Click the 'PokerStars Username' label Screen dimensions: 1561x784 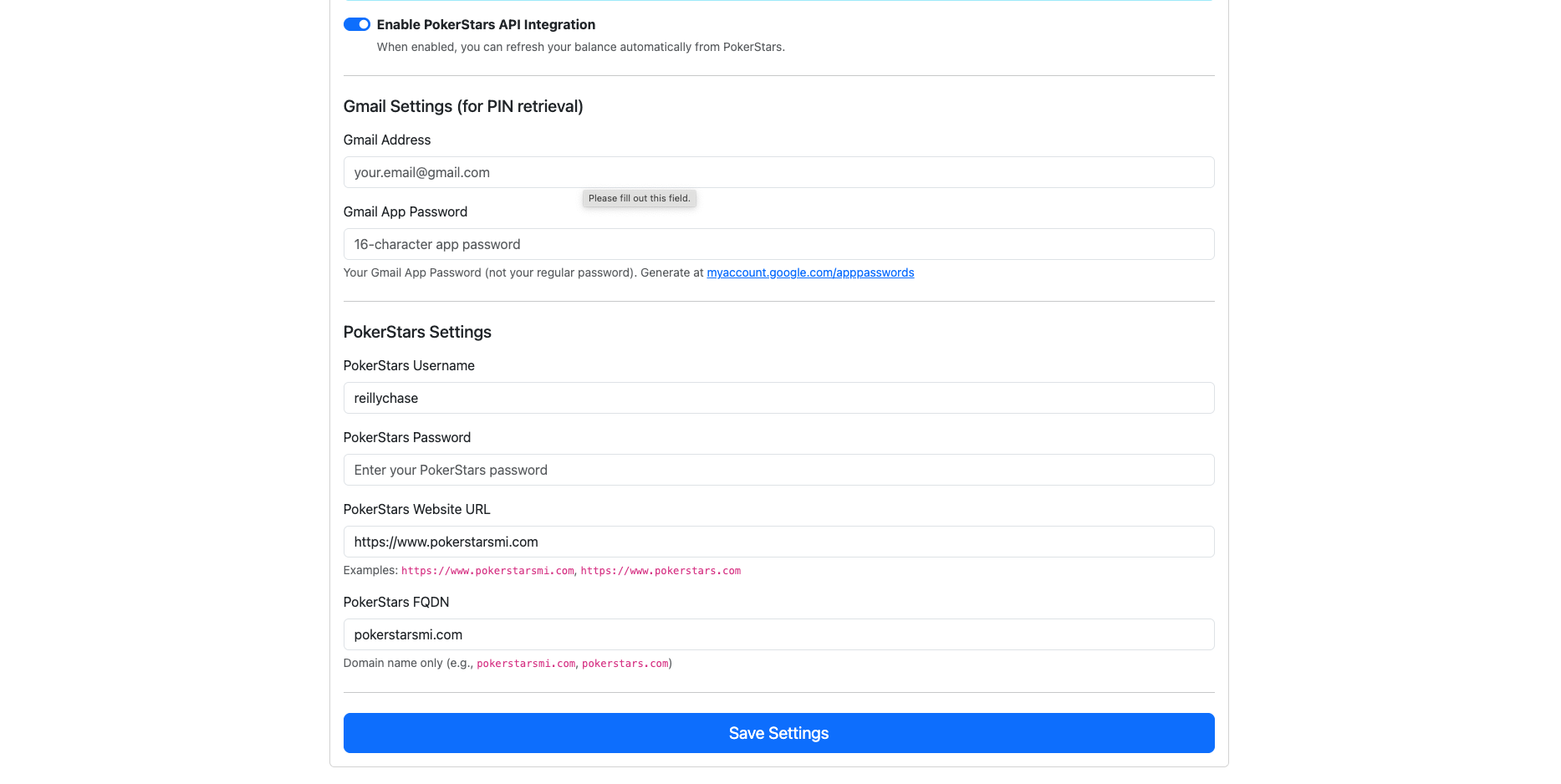(x=409, y=365)
